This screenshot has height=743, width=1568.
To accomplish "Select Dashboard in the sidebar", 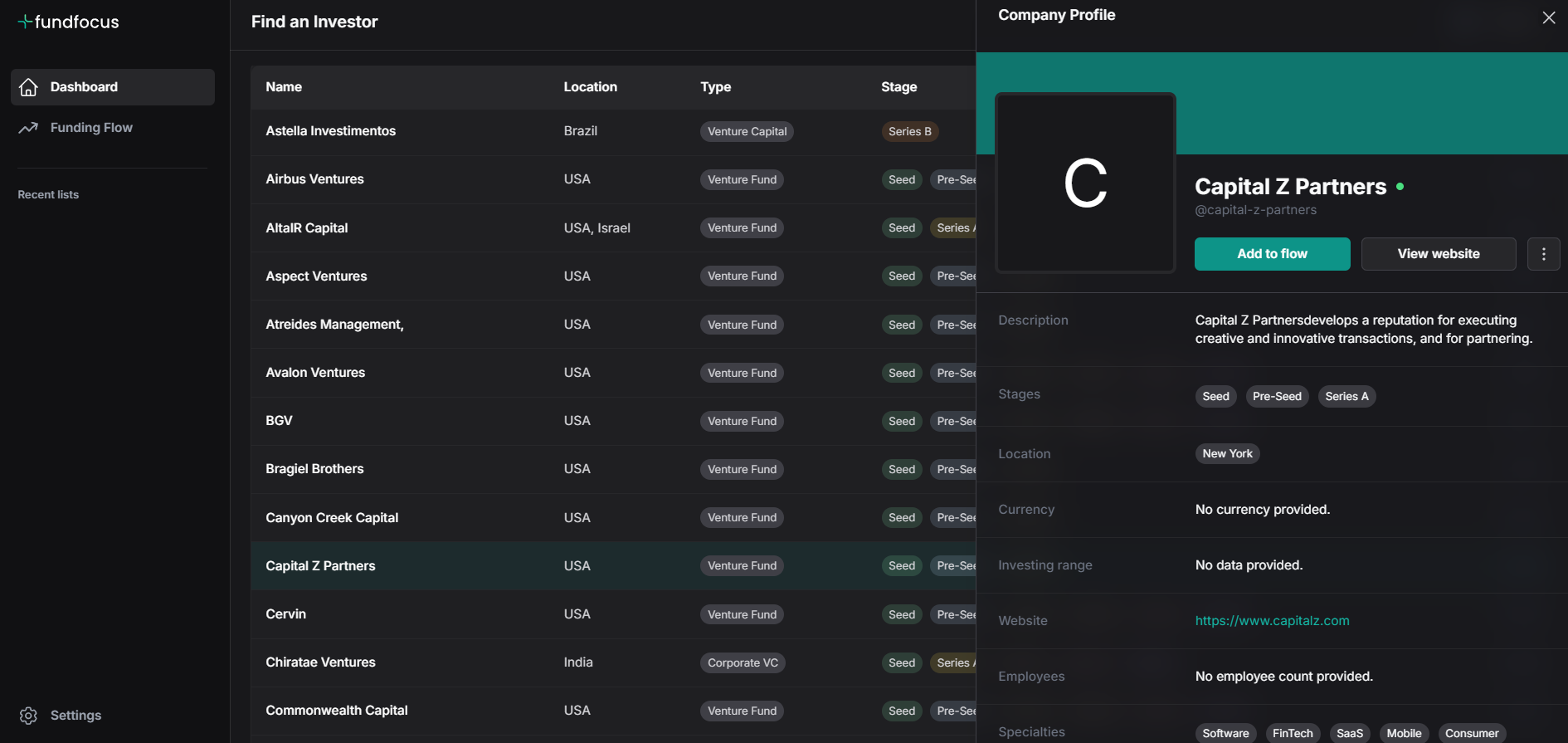I will coord(84,87).
